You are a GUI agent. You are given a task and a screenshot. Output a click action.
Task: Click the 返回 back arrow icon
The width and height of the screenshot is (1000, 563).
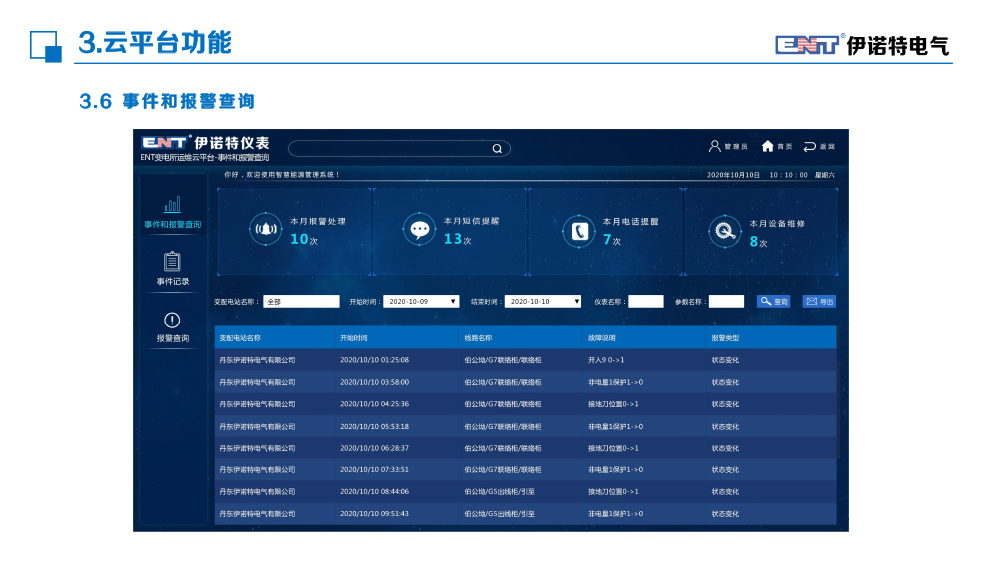[809, 146]
